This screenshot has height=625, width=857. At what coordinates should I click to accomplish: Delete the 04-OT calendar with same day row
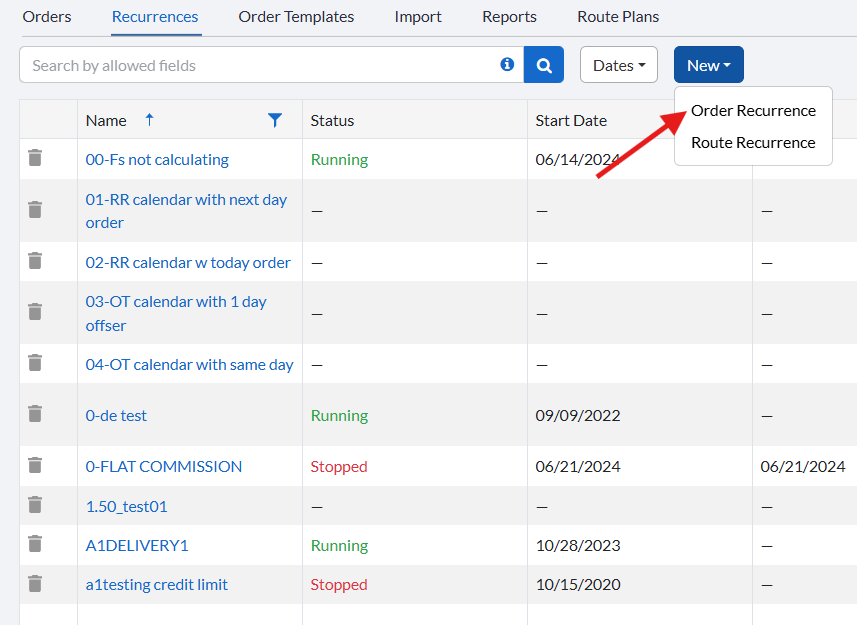pos(35,363)
